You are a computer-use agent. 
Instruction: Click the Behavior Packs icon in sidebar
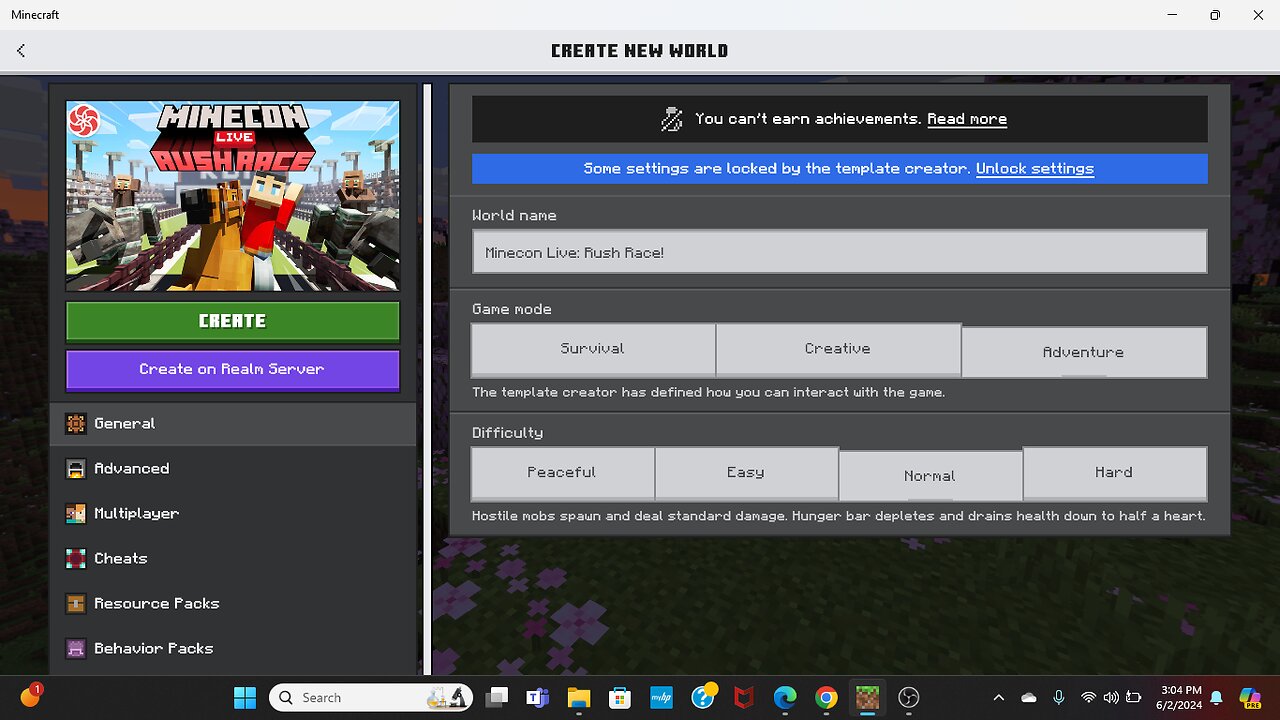click(x=76, y=648)
